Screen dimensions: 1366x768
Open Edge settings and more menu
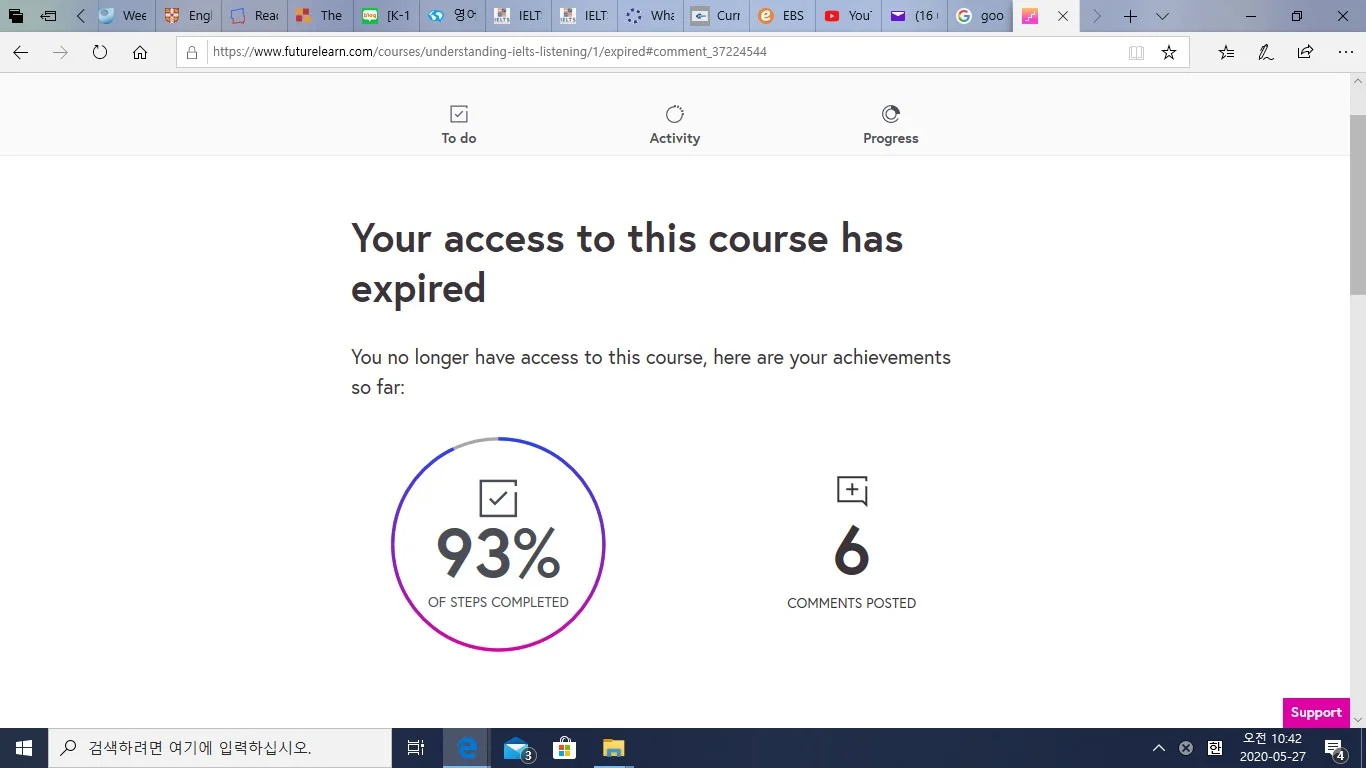(x=1345, y=52)
